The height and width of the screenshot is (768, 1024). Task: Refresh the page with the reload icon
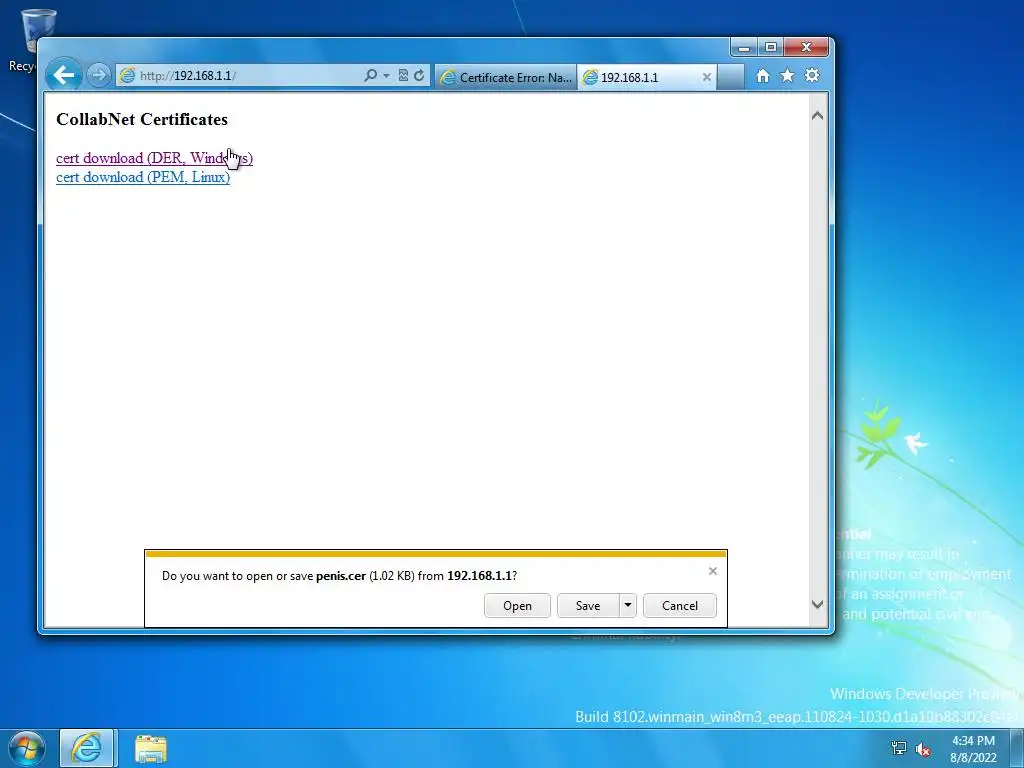(x=419, y=76)
